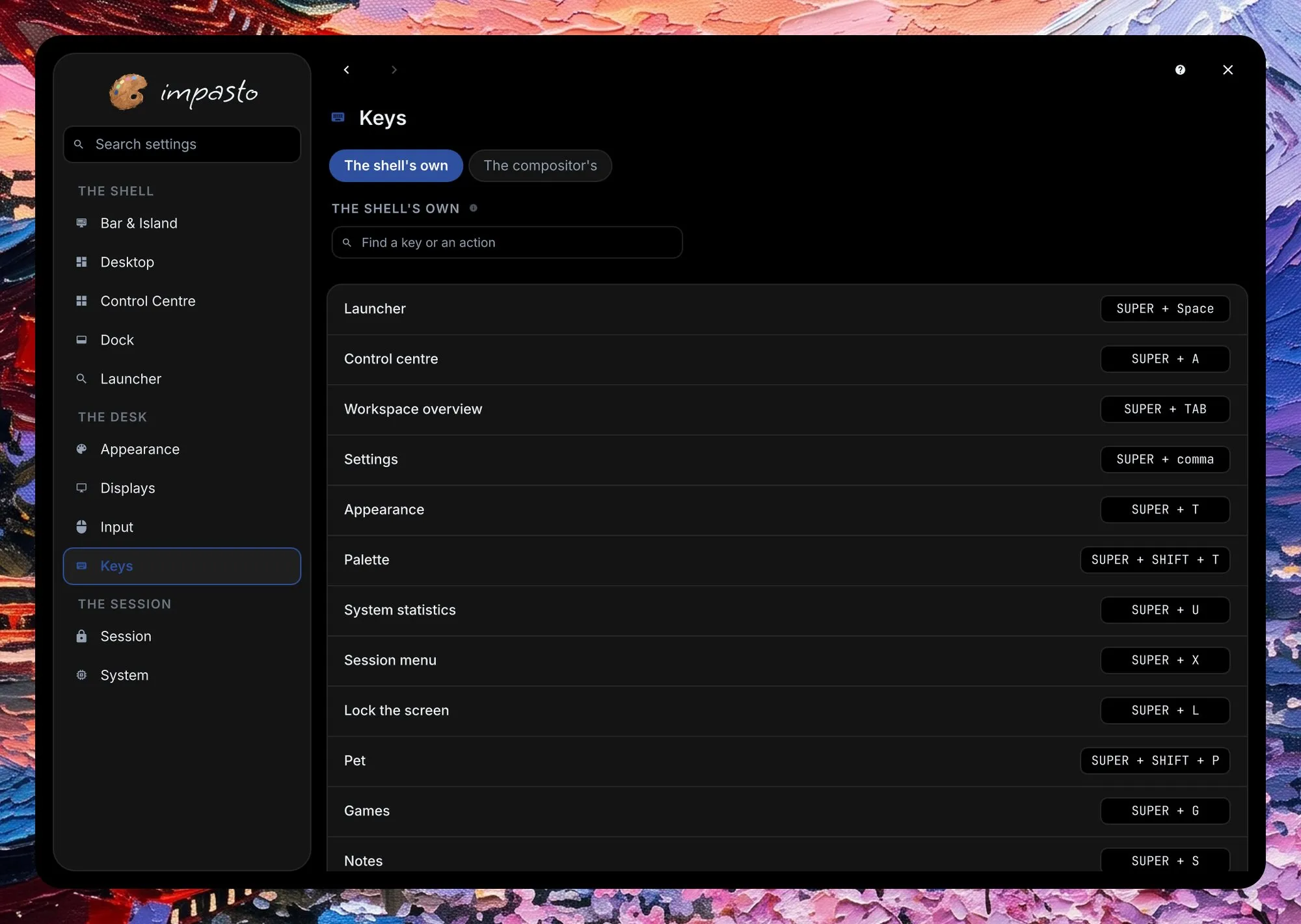Viewport: 1301px width, 924px height.
Task: Click the Input mouse icon
Action: [81, 527]
